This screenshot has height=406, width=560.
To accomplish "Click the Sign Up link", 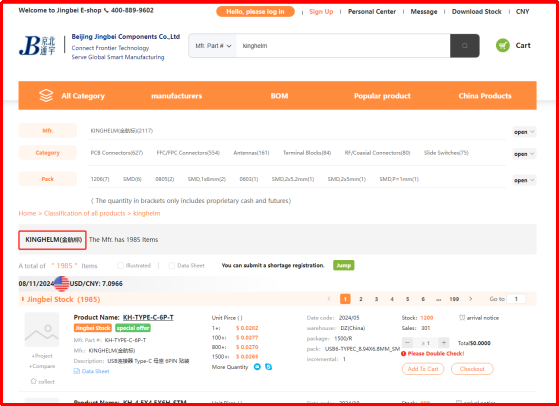I will click(x=321, y=11).
